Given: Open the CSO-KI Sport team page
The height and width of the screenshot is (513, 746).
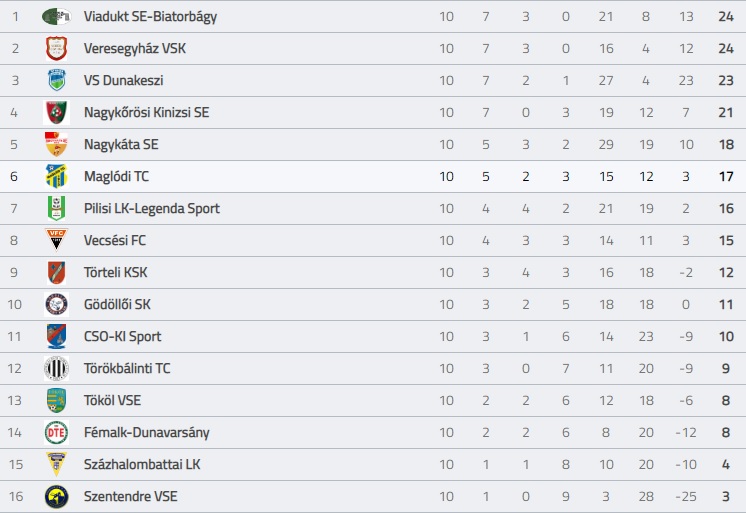Looking at the screenshot, I should [x=122, y=336].
